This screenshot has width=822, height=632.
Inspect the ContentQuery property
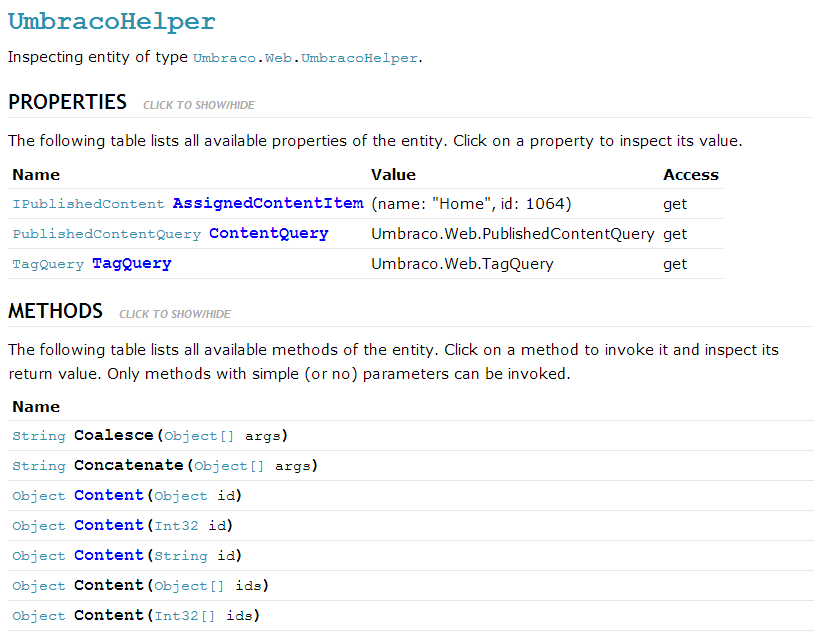click(268, 233)
